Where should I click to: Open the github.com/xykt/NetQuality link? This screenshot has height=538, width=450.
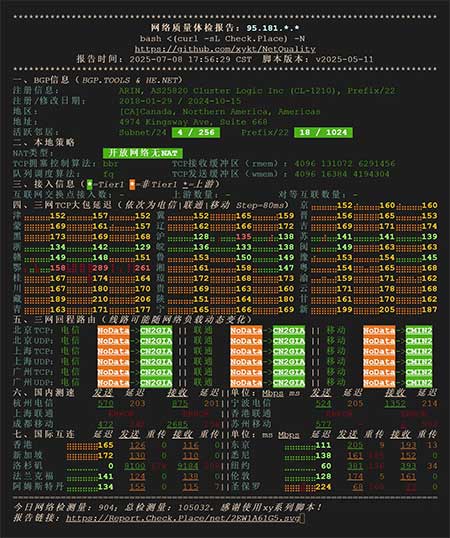225,49
